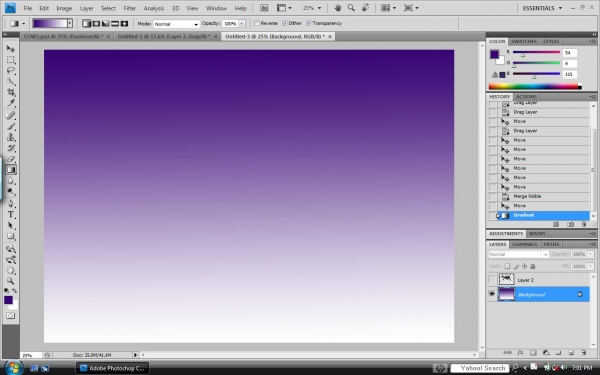Select the Zoom tool in the toolbox
Image resolution: width=600 pixels, height=375 pixels.
pos(11,281)
